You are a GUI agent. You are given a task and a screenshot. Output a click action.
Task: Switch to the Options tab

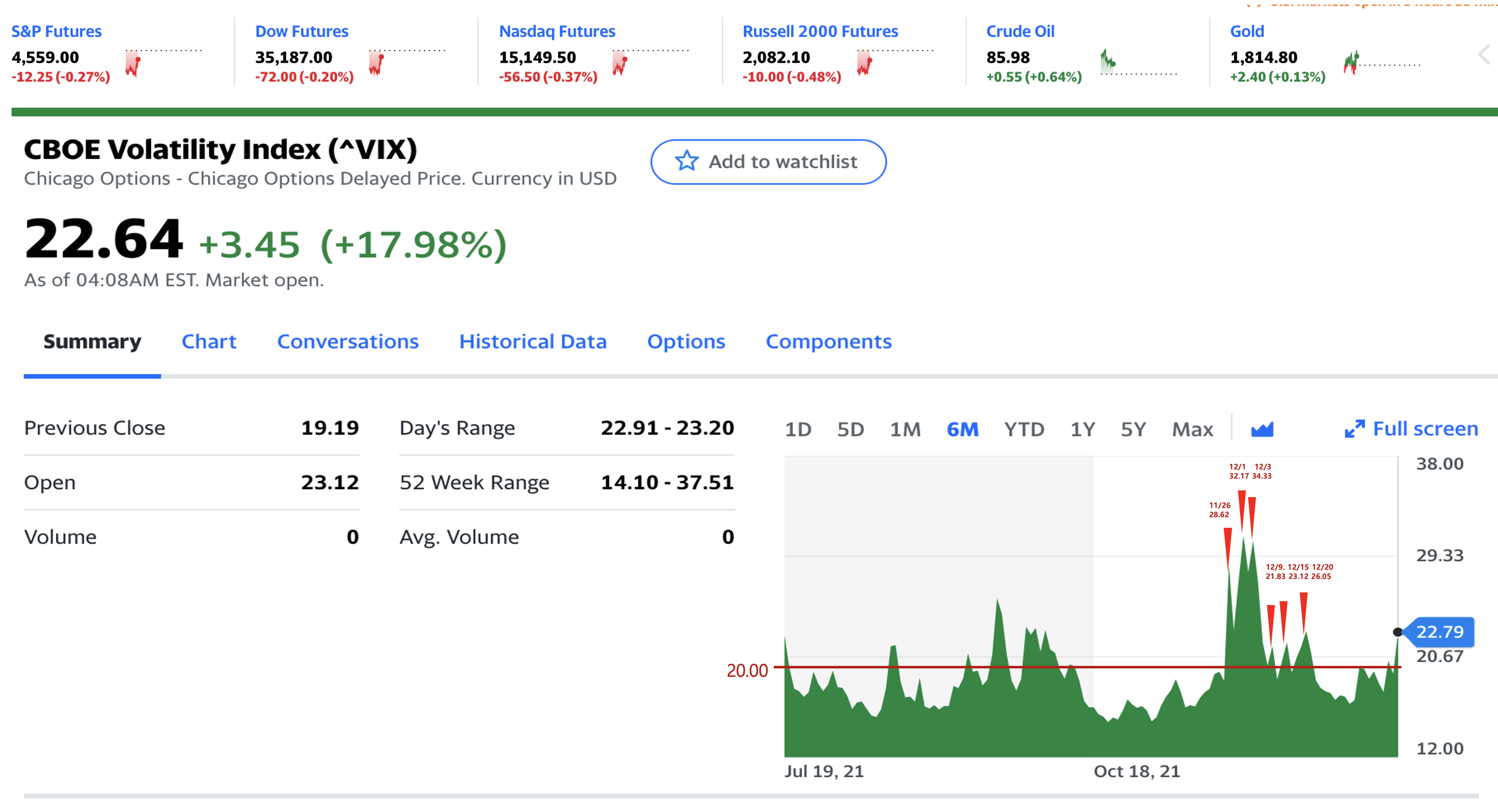[686, 342]
